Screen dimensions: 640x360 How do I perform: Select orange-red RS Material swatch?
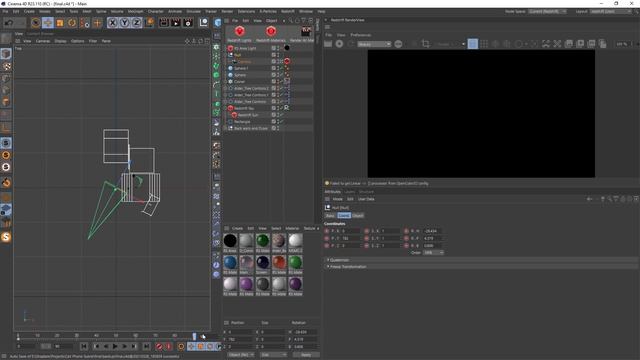[279, 262]
